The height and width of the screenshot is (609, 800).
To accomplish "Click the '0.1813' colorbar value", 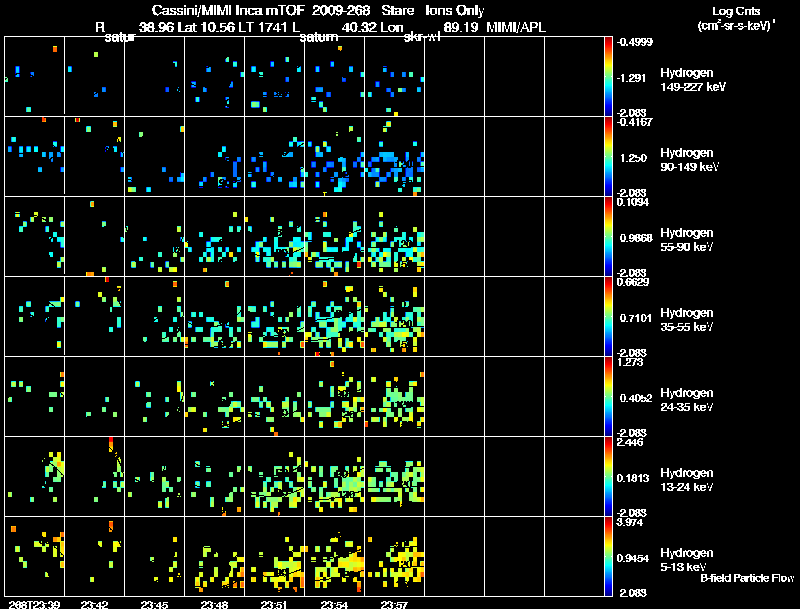I will (x=633, y=478).
